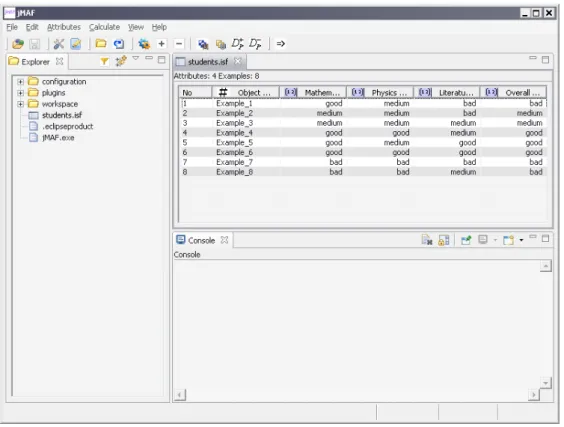
Task: Click the yellow folder toolbar icon
Action: pyautogui.click(x=101, y=44)
